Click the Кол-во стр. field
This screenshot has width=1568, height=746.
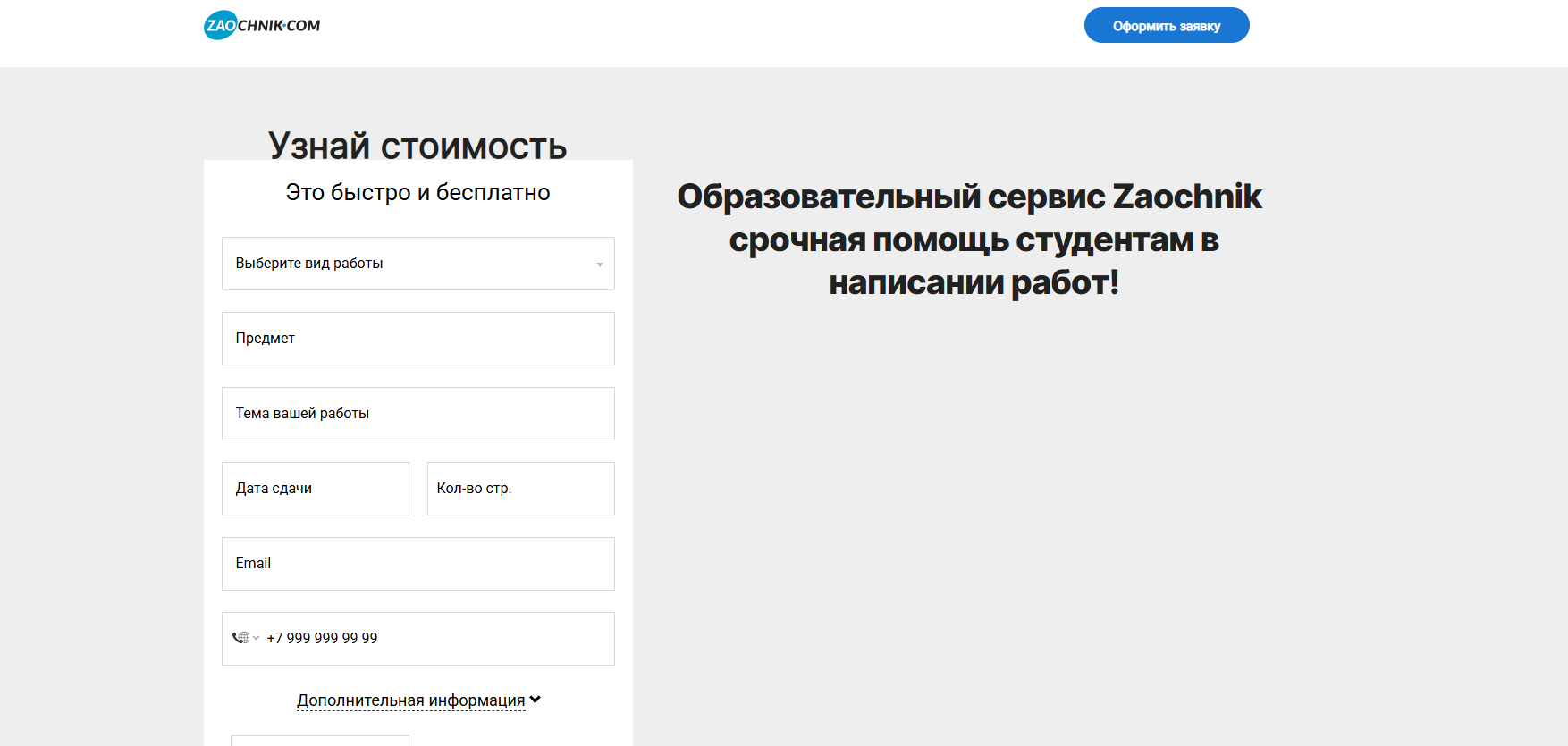520,489
